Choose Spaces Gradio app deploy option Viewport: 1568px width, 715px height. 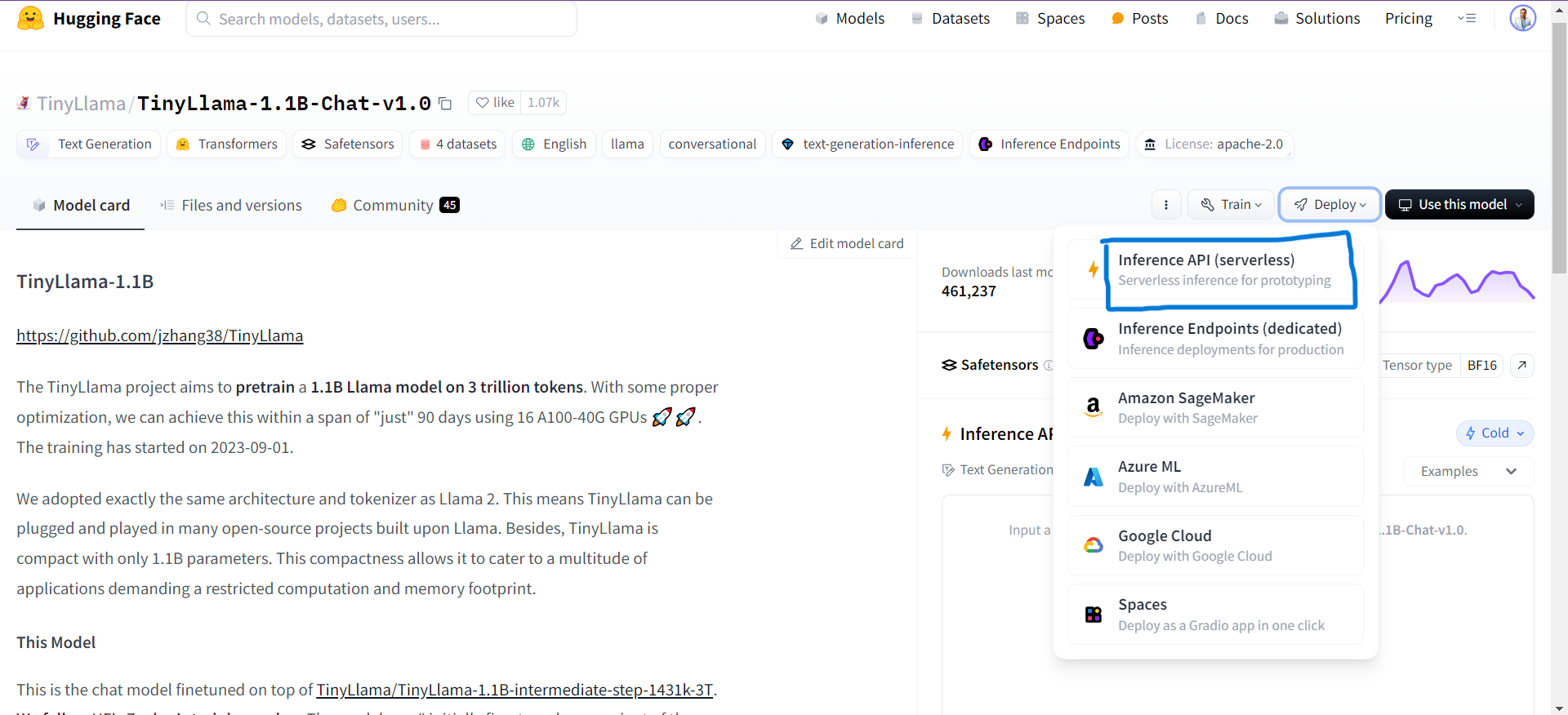click(x=1215, y=615)
